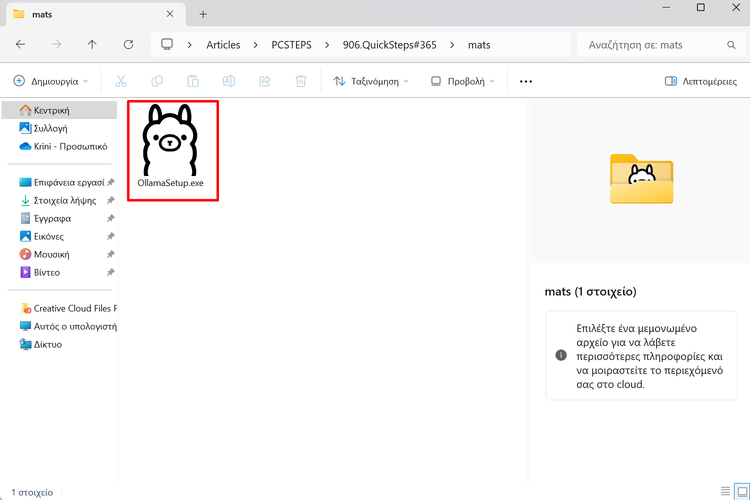The height and width of the screenshot is (500, 750).
Task: Close the mats tab
Action: (x=170, y=14)
